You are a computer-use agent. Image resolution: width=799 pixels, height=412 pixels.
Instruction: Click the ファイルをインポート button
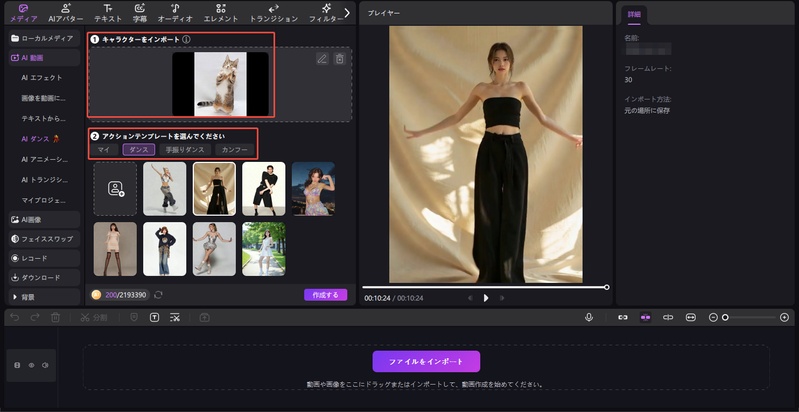pos(426,361)
